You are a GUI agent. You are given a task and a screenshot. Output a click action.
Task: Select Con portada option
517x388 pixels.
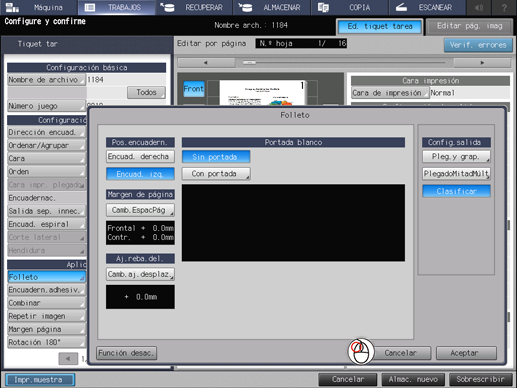(x=216, y=174)
